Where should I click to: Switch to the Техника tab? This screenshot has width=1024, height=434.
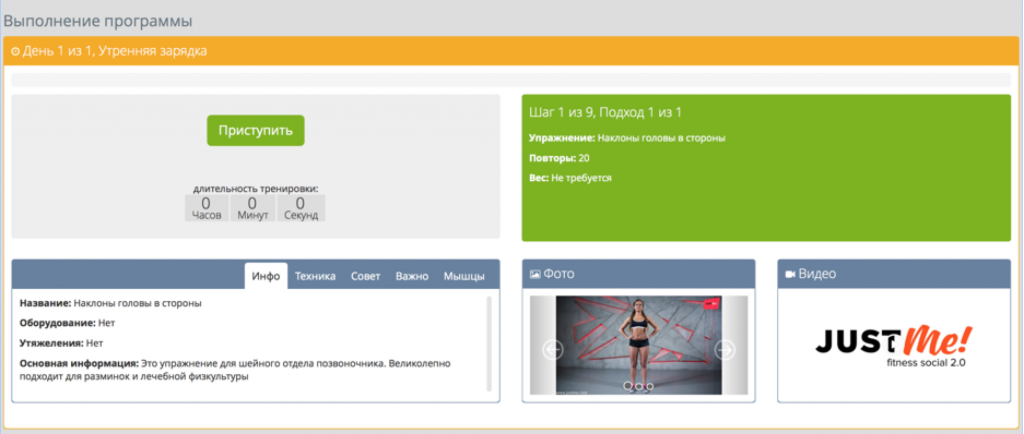coord(315,276)
